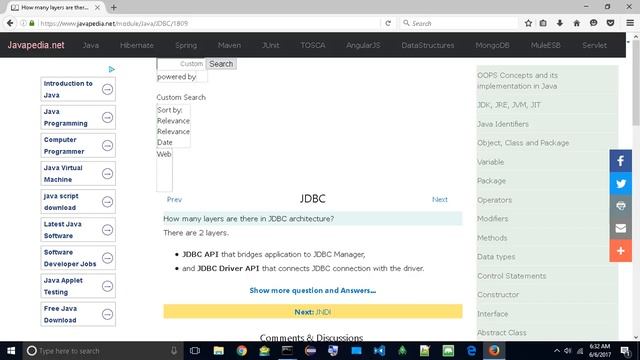
Task: Select 'Date' in the Sort by list
Action: pos(165,142)
